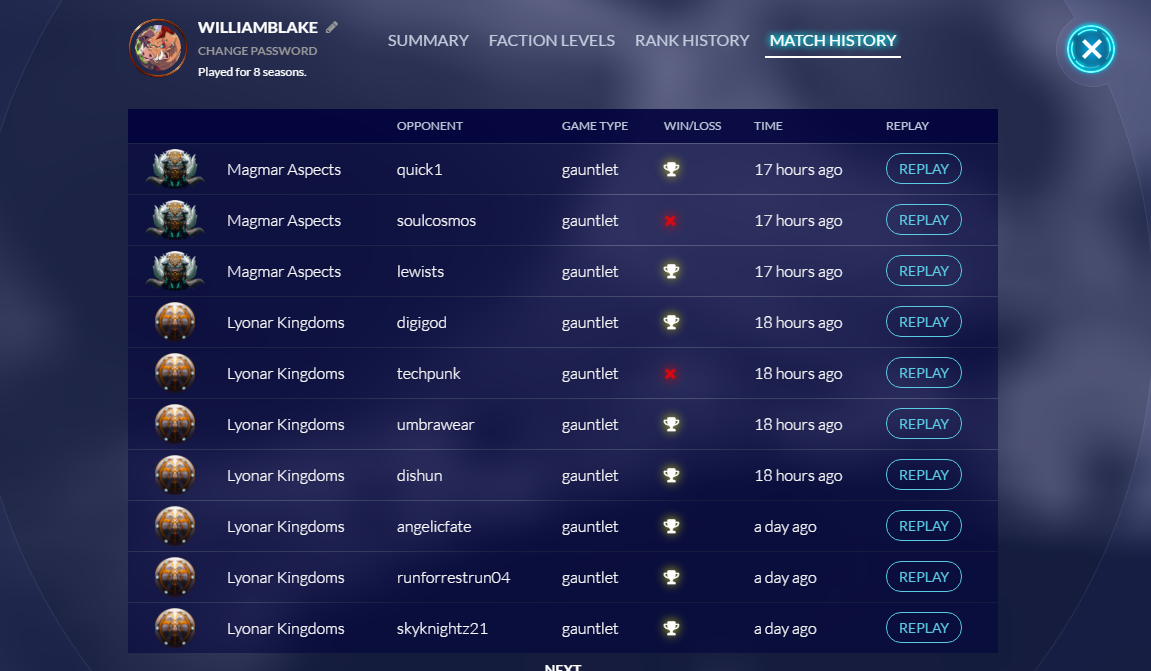Click gauntlet game type in techpunk row
Screen dimensions: 1151x671
tap(589, 374)
